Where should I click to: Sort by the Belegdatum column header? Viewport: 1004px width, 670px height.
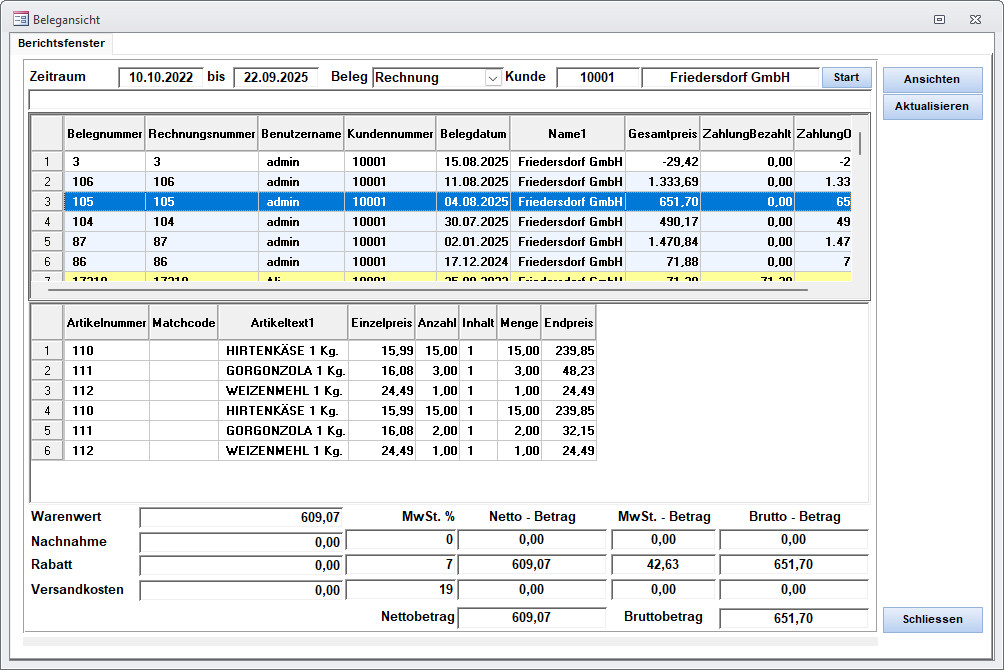tap(473, 133)
